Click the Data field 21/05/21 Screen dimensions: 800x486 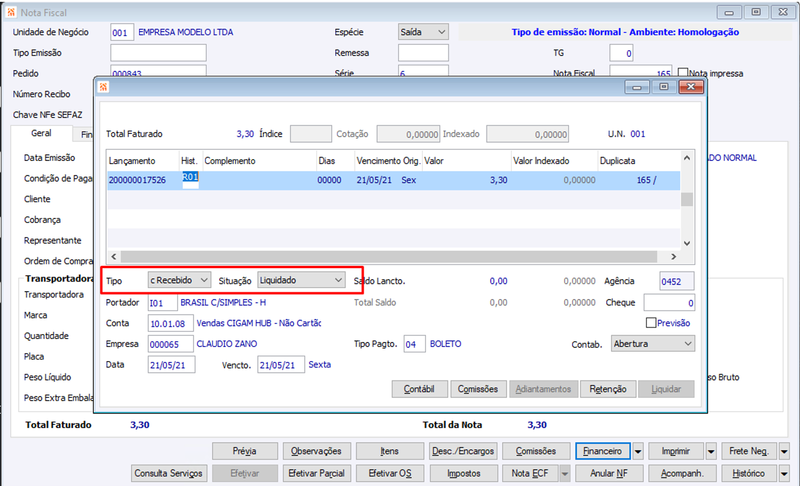coord(171,365)
